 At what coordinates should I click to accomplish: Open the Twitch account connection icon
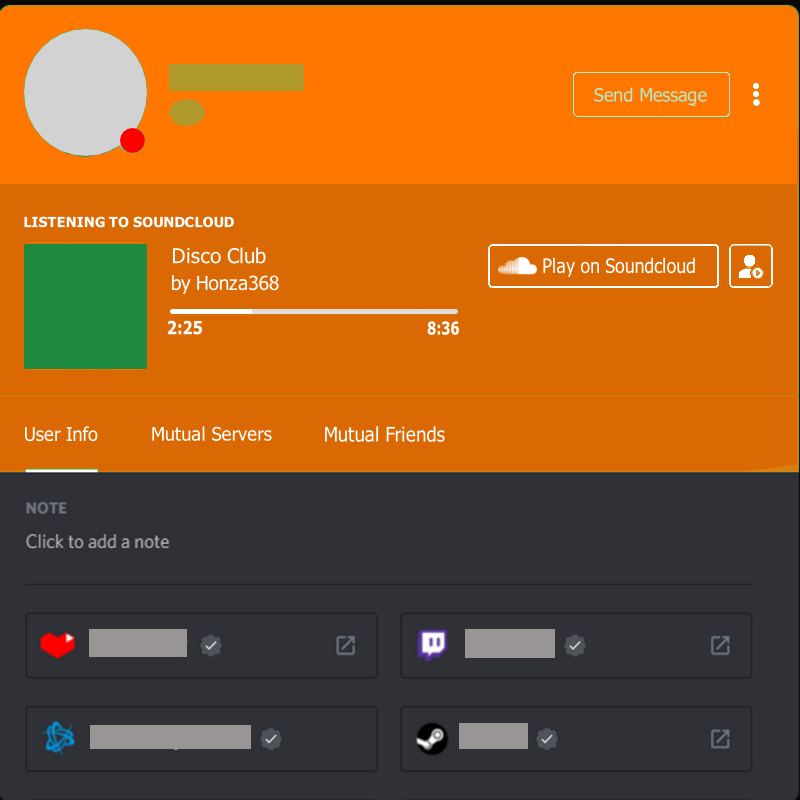432,643
